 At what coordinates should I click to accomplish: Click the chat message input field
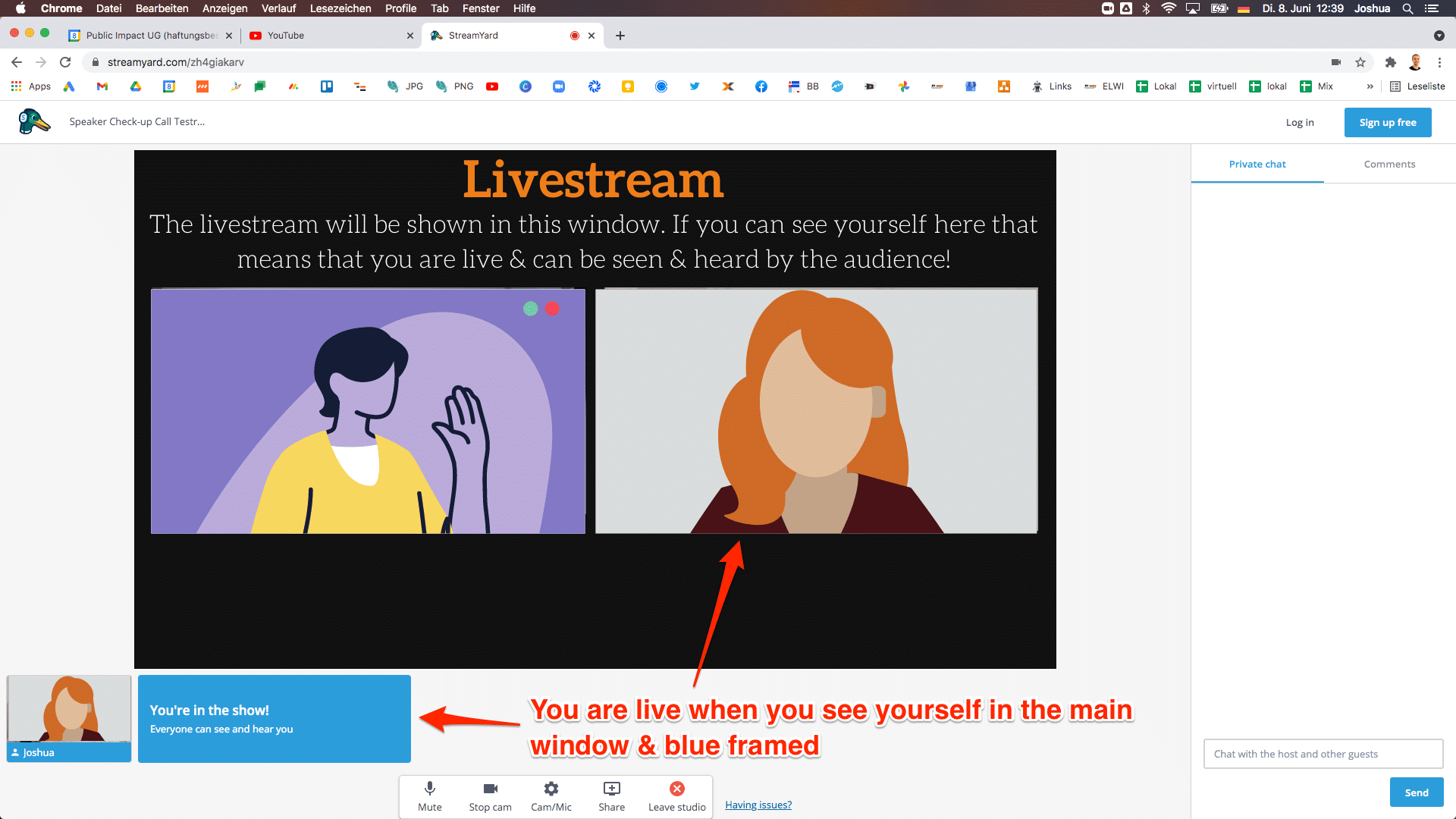[x=1323, y=754]
